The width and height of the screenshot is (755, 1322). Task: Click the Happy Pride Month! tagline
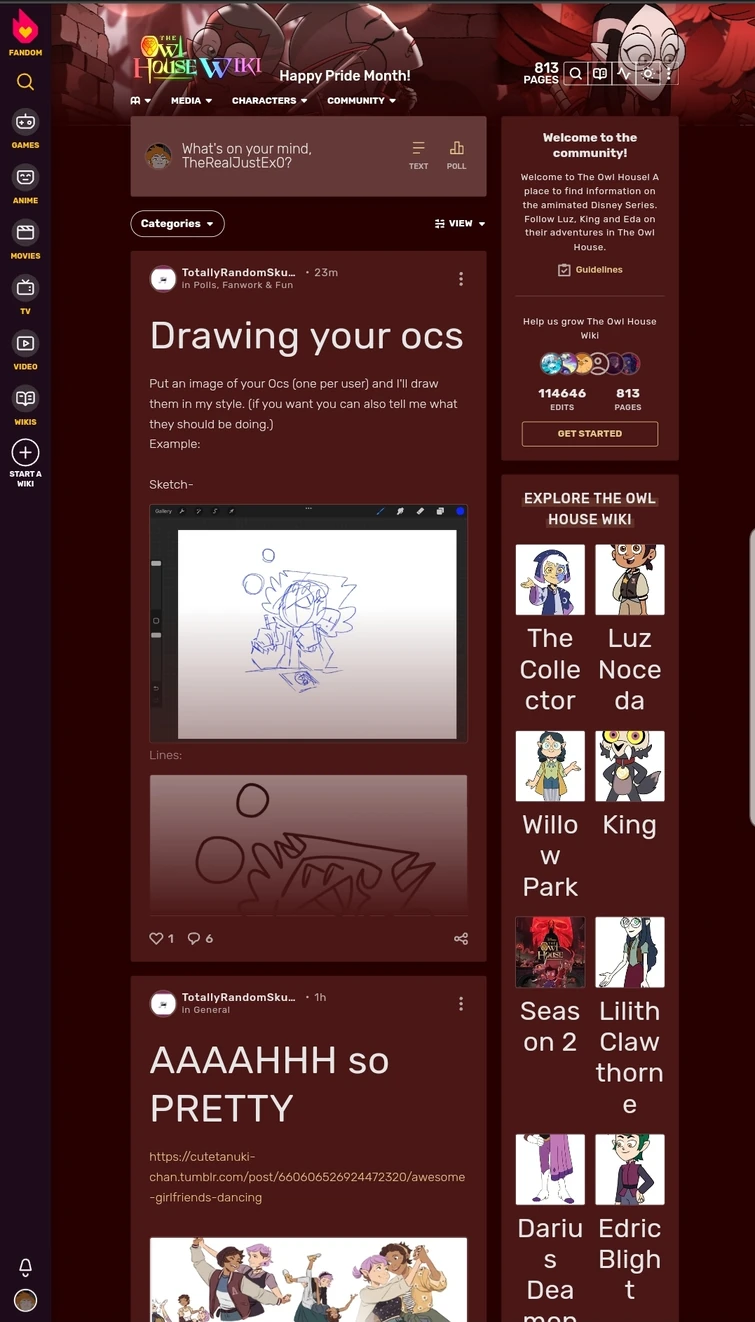(x=344, y=76)
